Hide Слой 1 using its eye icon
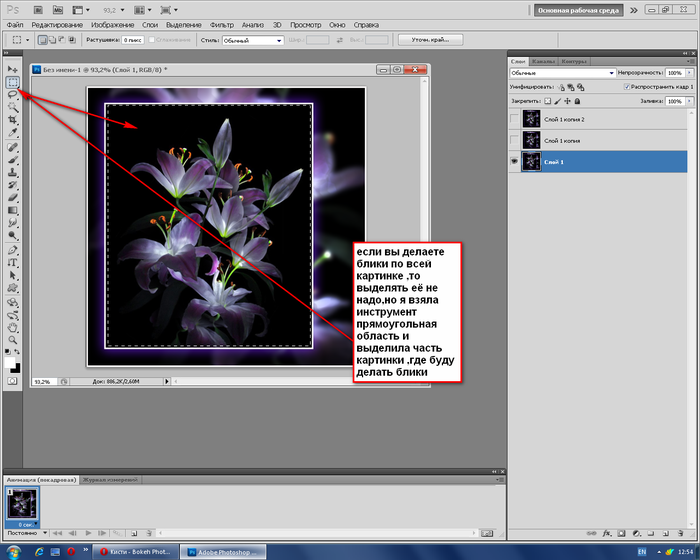Image resolution: width=700 pixels, height=560 pixels. (x=515, y=162)
